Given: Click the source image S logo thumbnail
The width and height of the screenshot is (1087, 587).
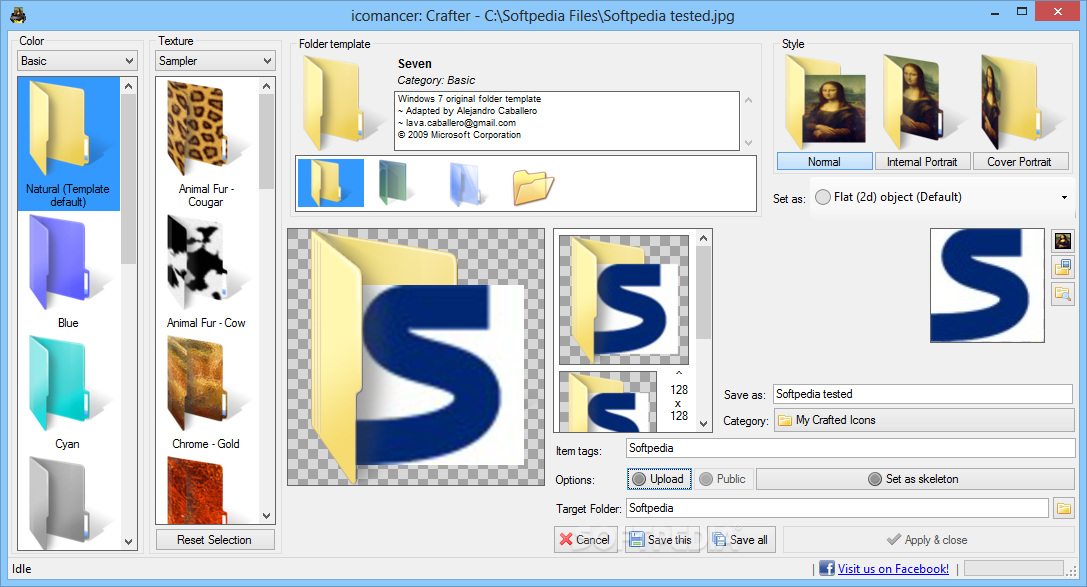Looking at the screenshot, I should [x=987, y=286].
